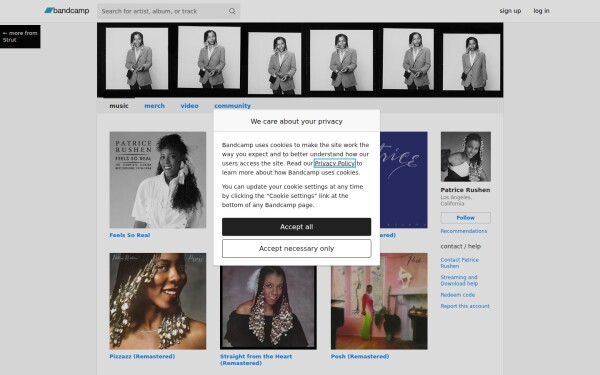Click the contact sheet banner image
The height and width of the screenshot is (375, 600).
[300, 60]
